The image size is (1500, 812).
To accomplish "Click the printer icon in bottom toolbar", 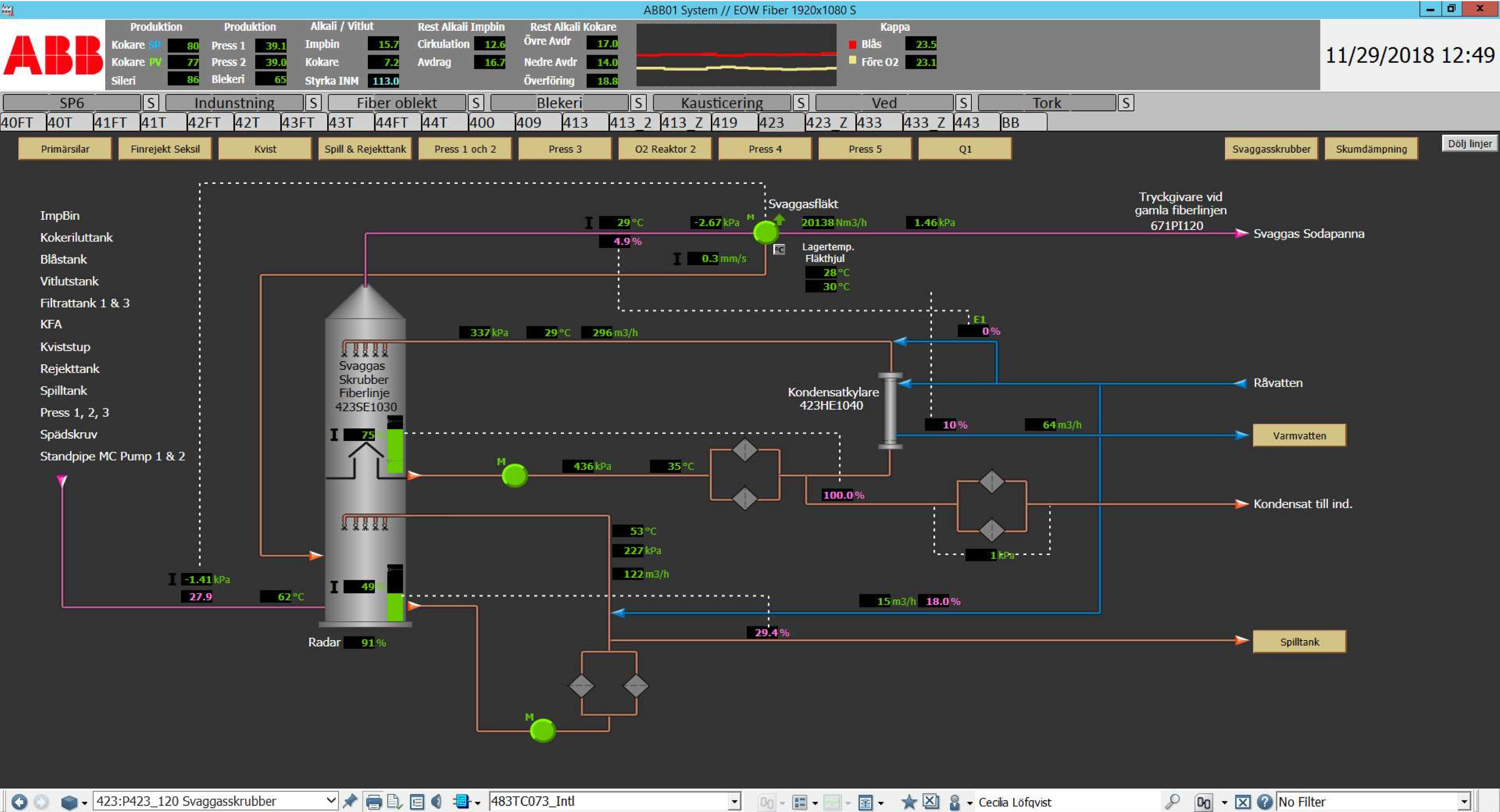I will click(x=374, y=802).
